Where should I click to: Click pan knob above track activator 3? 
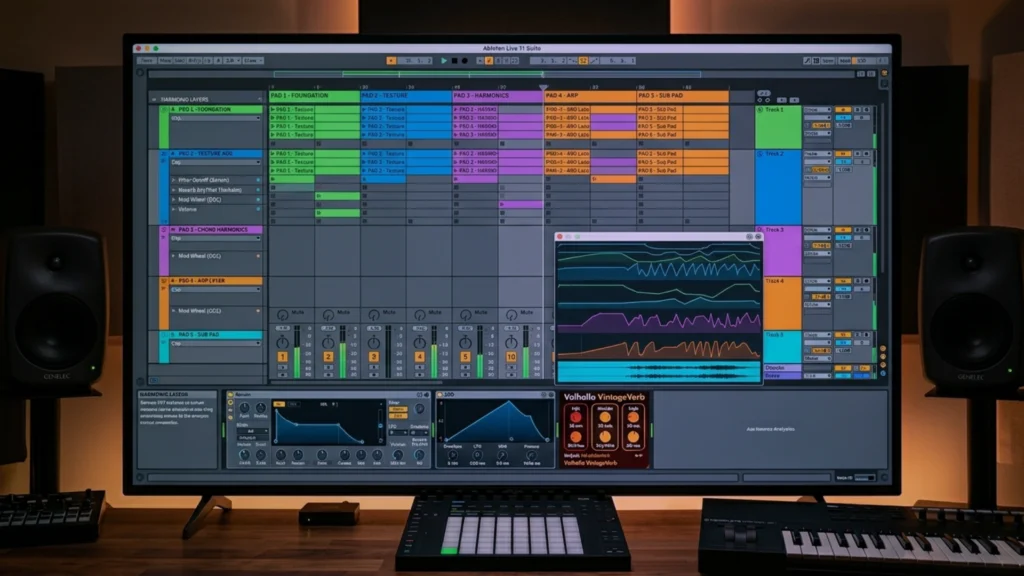[x=374, y=342]
